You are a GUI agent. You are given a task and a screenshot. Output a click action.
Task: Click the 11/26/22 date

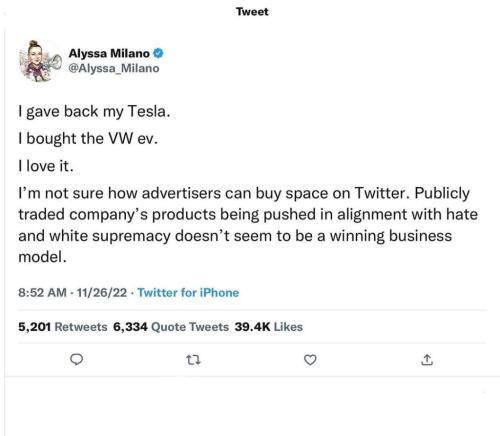[102, 293]
